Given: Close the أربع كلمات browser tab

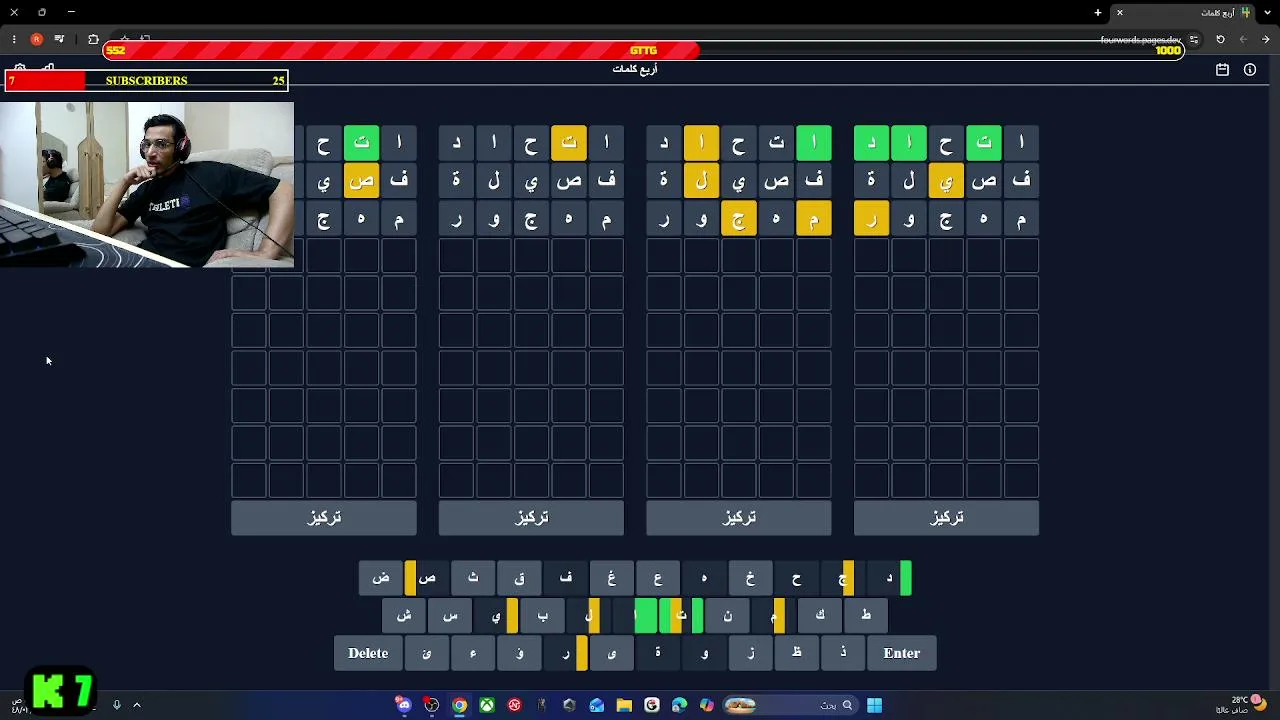Looking at the screenshot, I should click(x=1120, y=13).
